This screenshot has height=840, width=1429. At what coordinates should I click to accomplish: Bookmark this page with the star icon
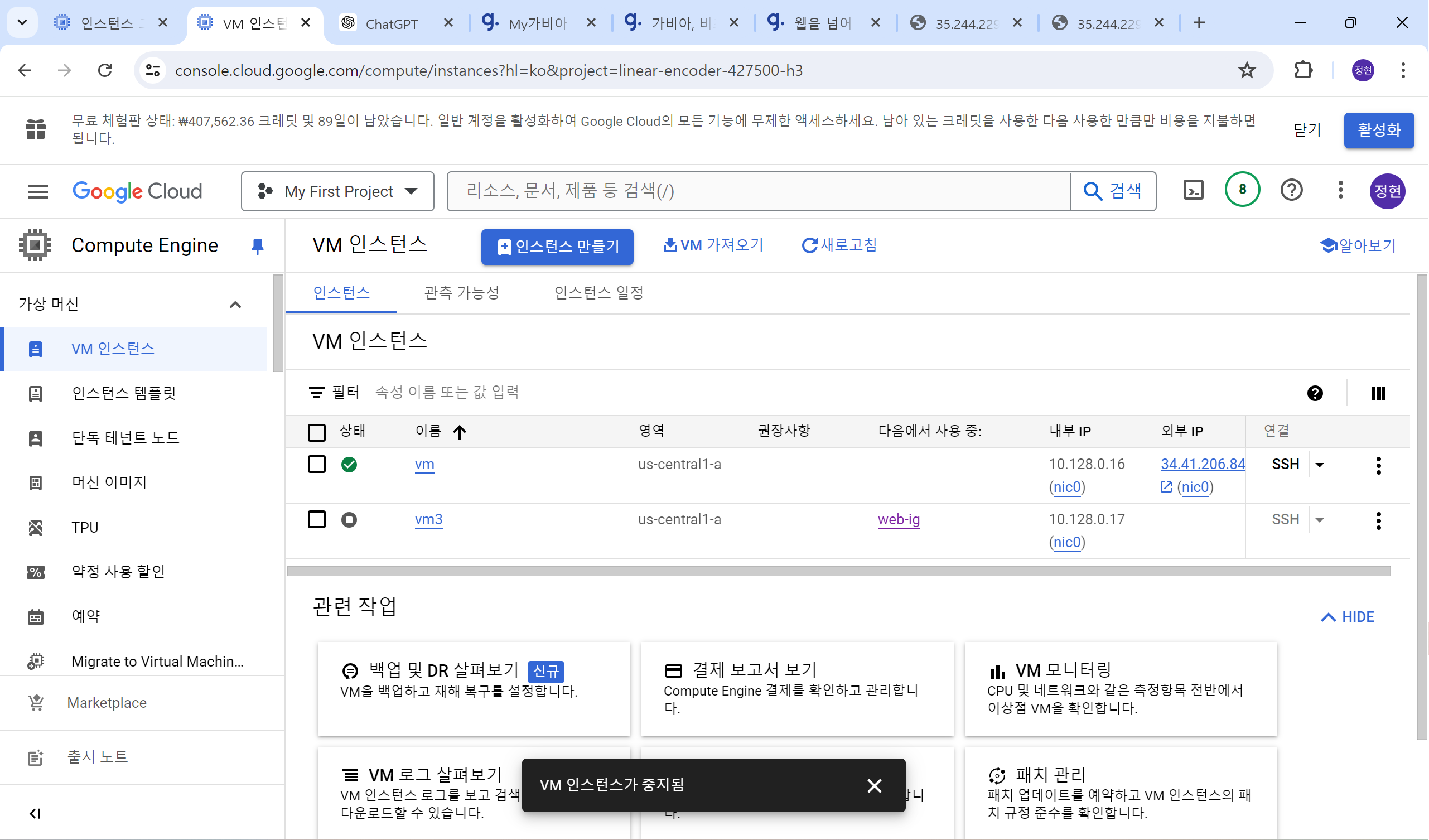1247,70
